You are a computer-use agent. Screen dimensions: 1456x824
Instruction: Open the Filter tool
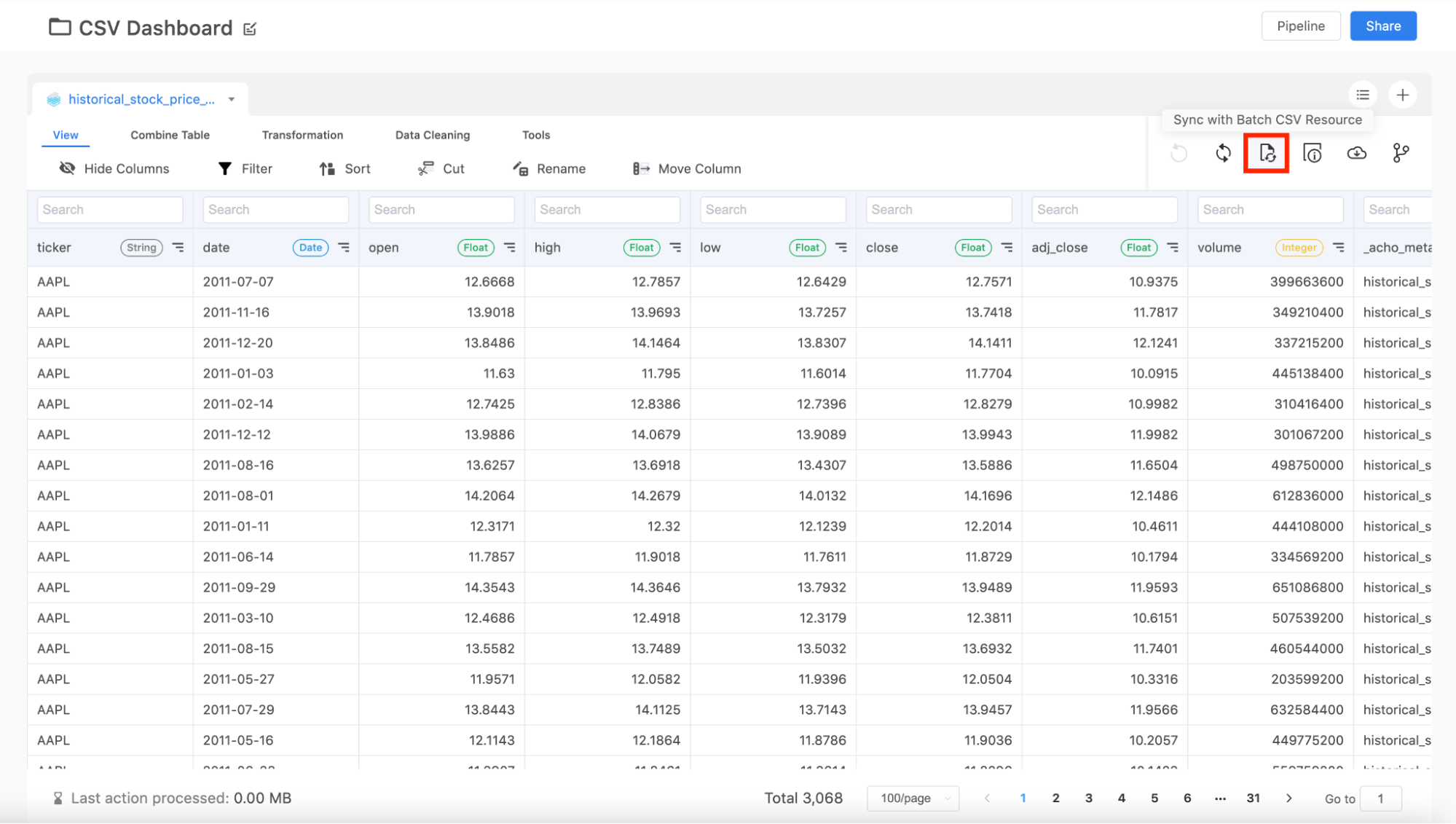click(x=245, y=168)
